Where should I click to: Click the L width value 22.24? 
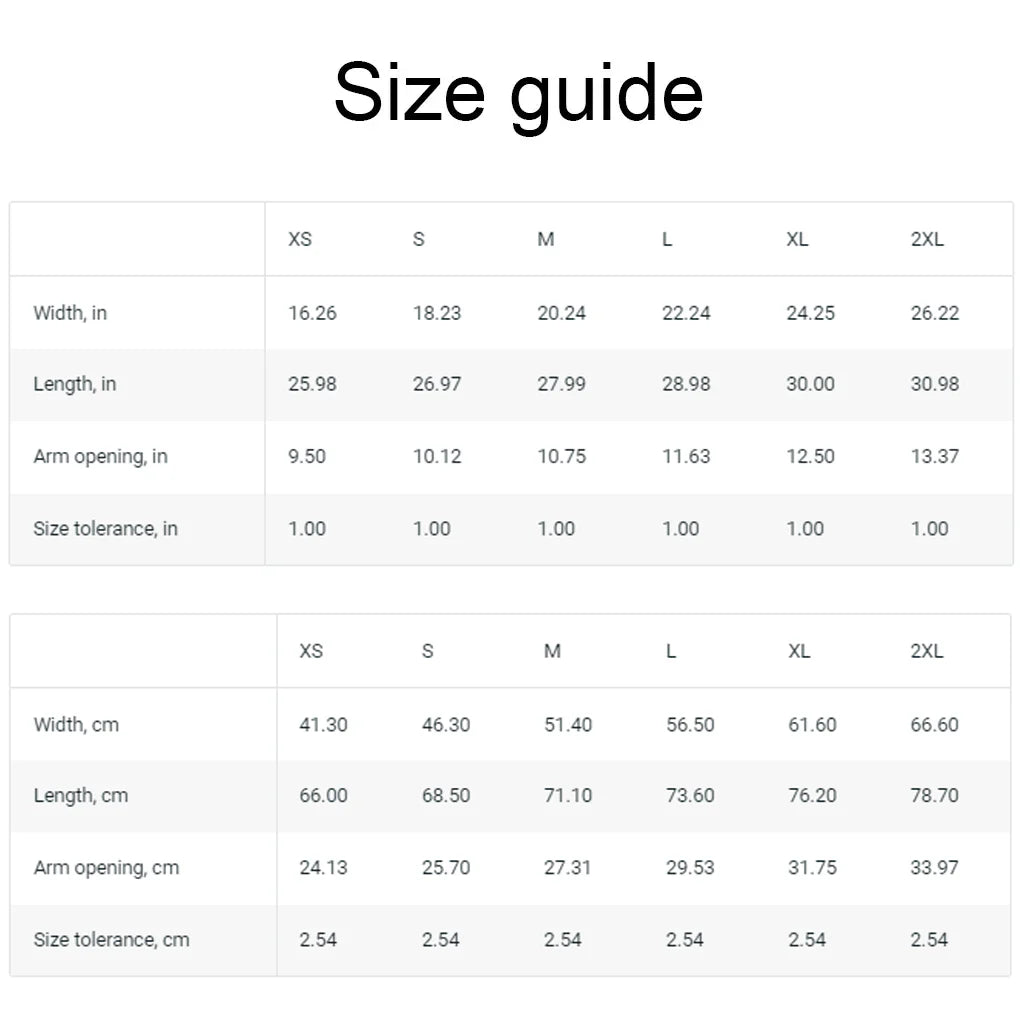(x=686, y=313)
